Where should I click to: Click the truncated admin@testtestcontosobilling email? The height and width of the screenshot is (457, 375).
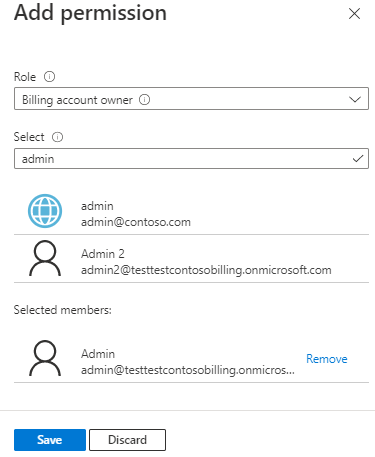(188, 370)
